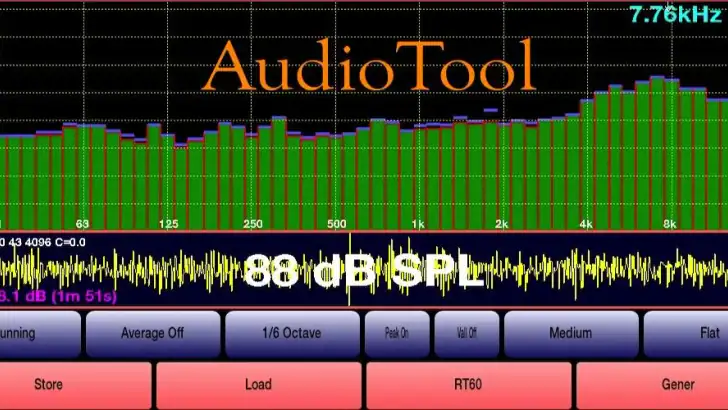
Task: Click the 43 4096 C=0.0 status text
Action: pos(43,242)
